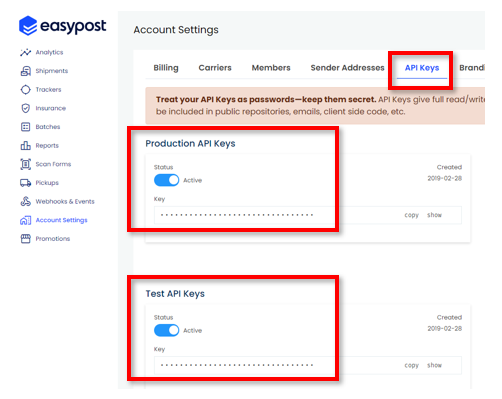Open the Reports page
Viewport: 502px width, 399px height.
click(47, 146)
